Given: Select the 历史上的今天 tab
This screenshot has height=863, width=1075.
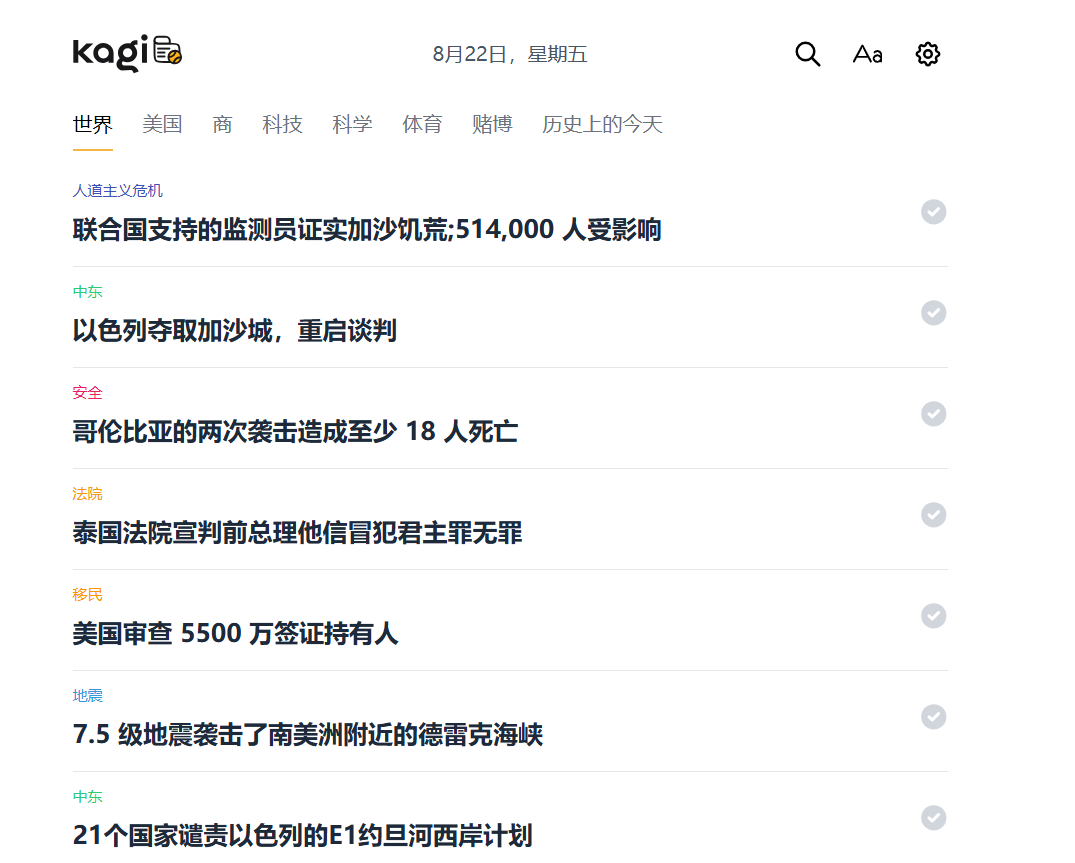Looking at the screenshot, I should (602, 124).
